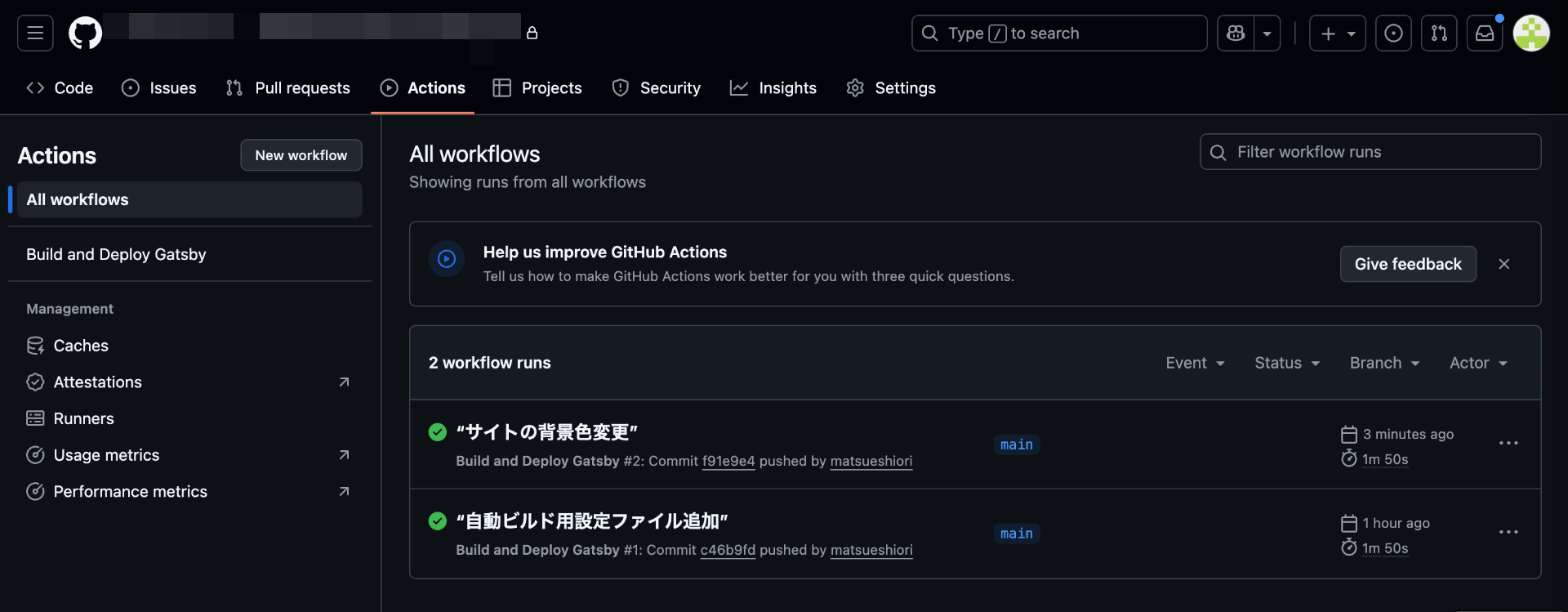Click main branch label on run #2

pyautogui.click(x=1017, y=444)
